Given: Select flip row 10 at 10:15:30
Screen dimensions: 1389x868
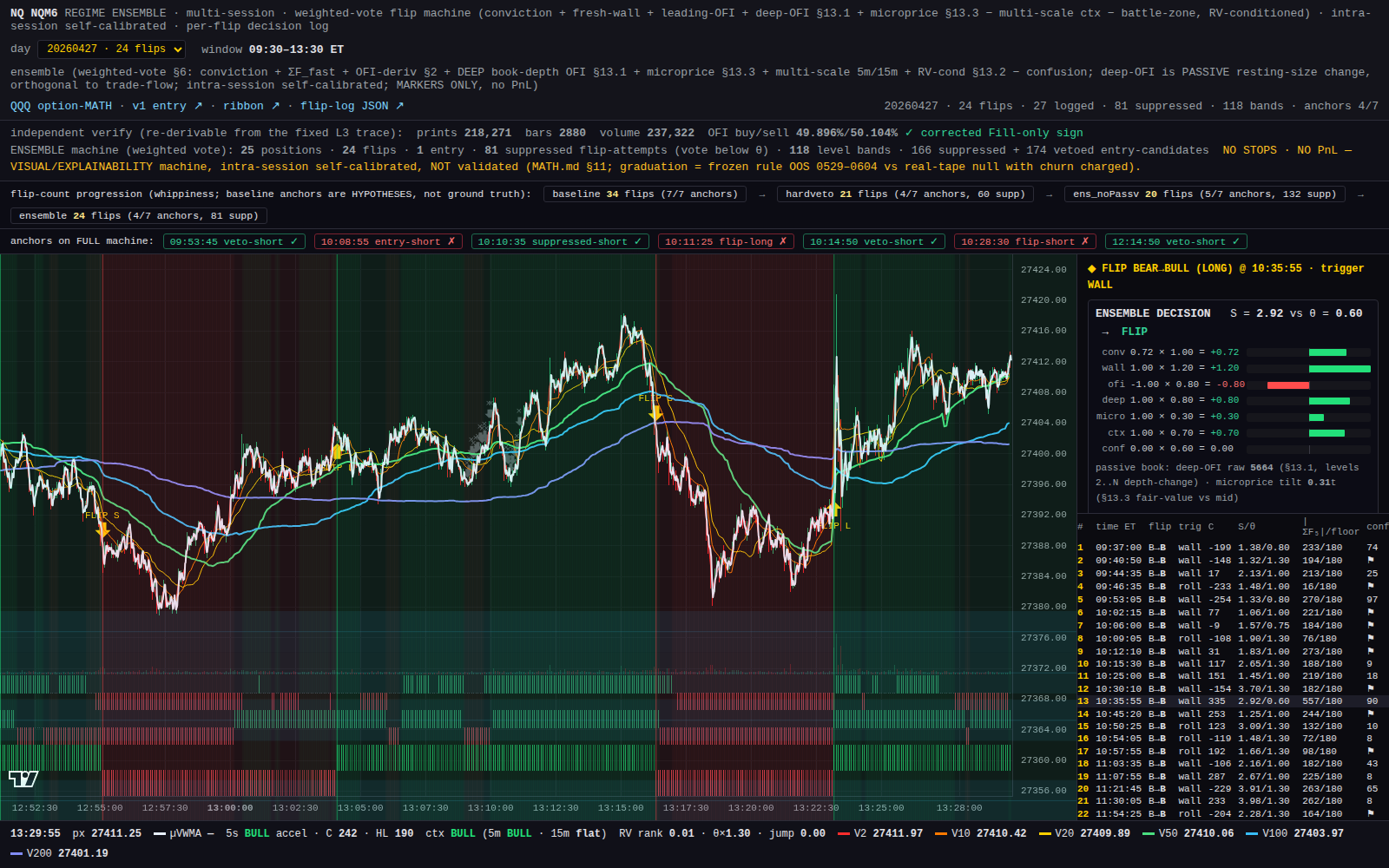Looking at the screenshot, I should [1233, 664].
